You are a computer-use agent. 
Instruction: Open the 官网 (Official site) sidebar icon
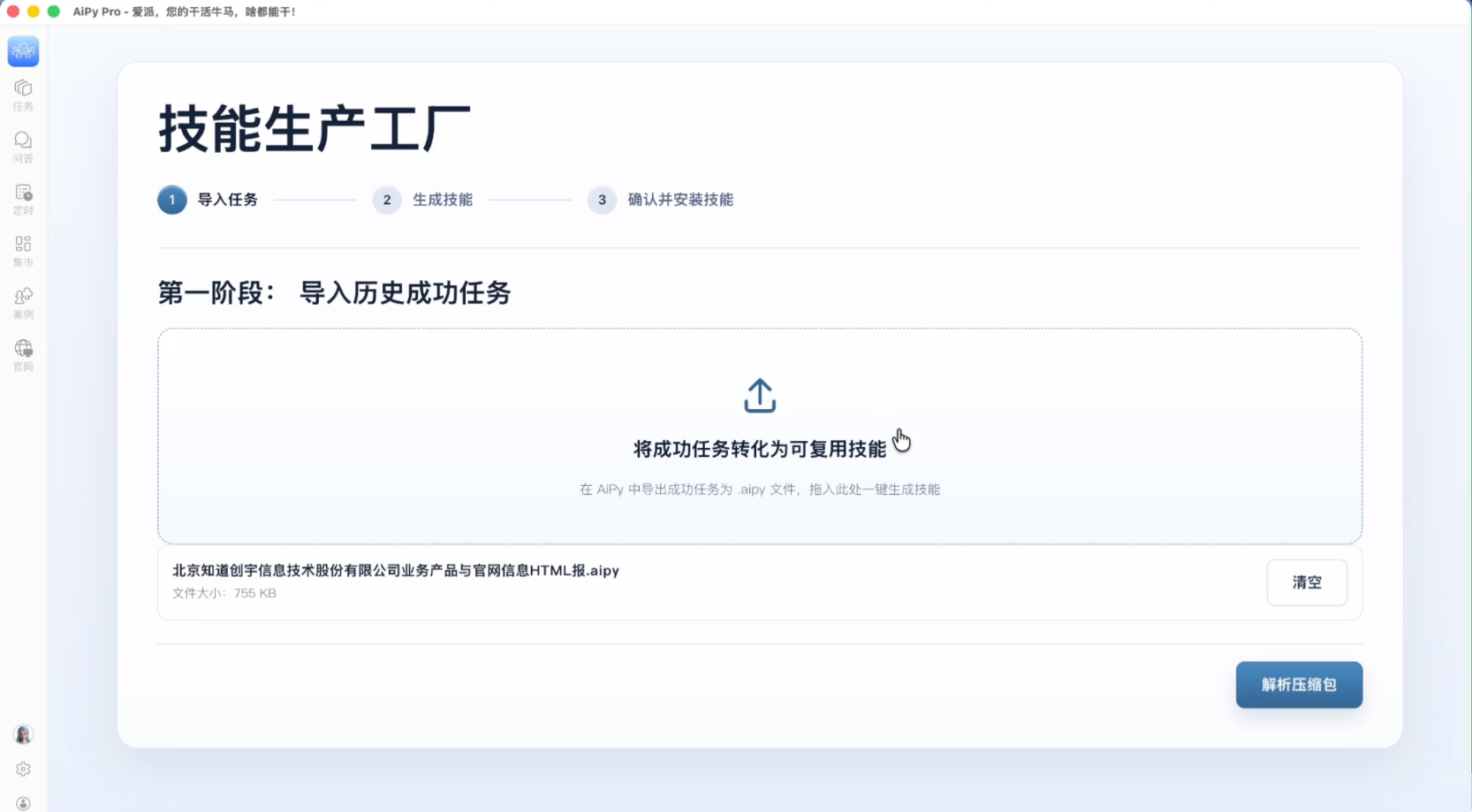point(23,355)
